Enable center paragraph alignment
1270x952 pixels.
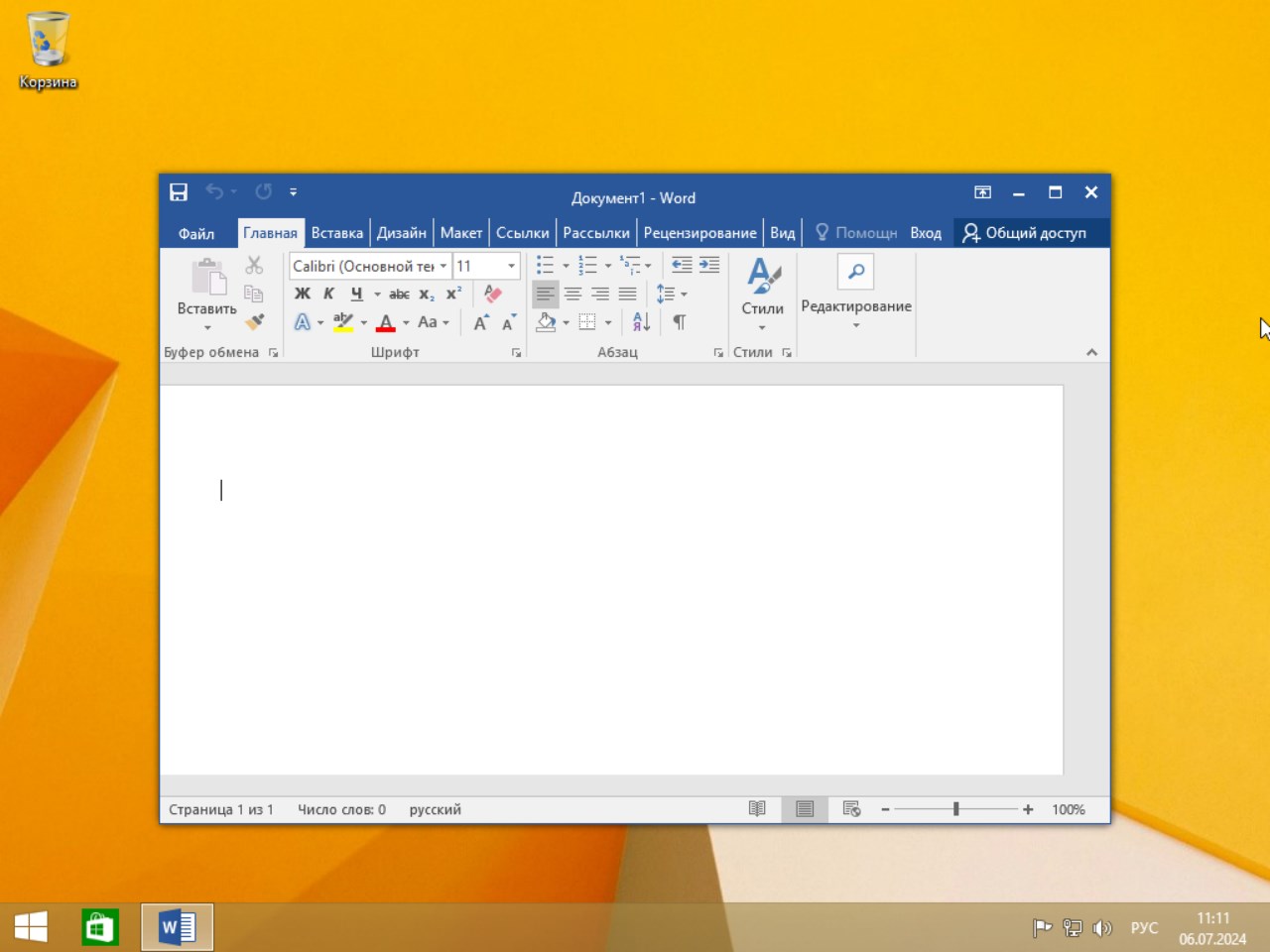click(x=572, y=294)
